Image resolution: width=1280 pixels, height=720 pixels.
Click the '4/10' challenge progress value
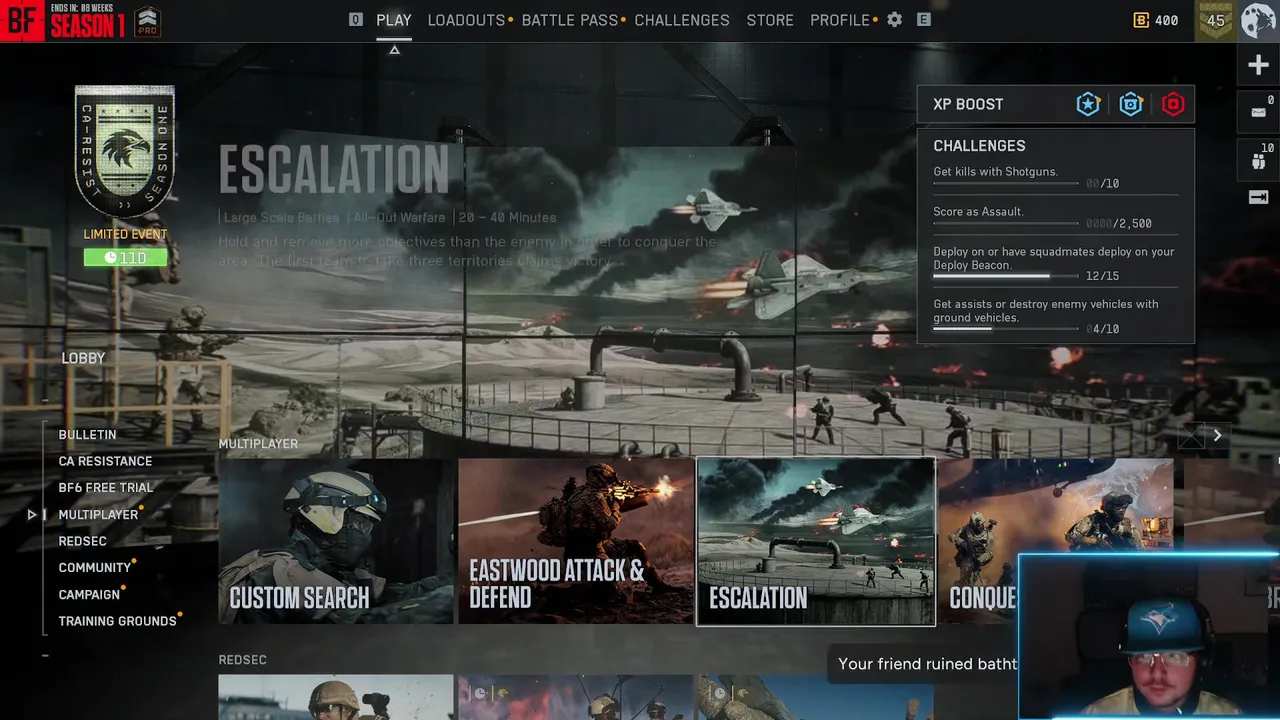click(1103, 329)
